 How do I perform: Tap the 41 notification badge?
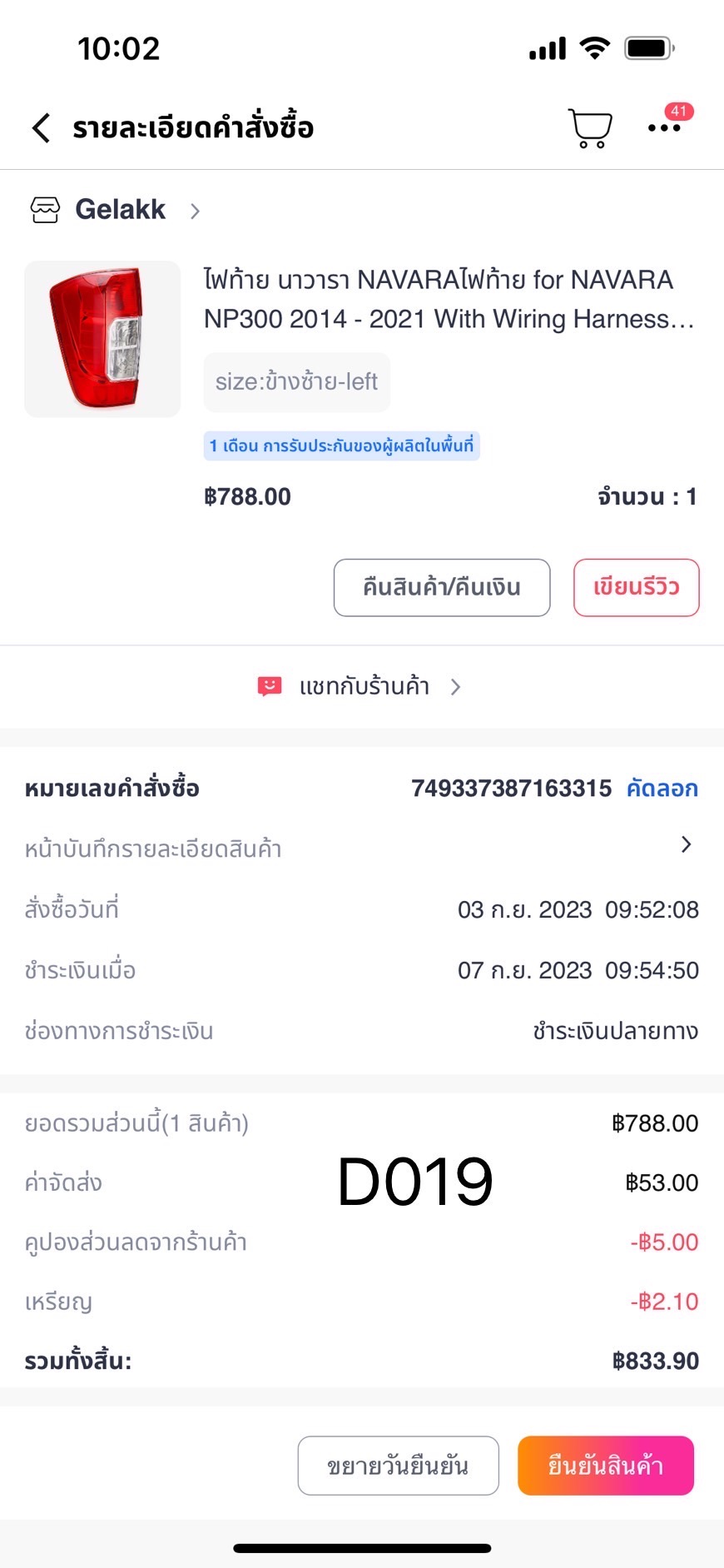point(679,112)
